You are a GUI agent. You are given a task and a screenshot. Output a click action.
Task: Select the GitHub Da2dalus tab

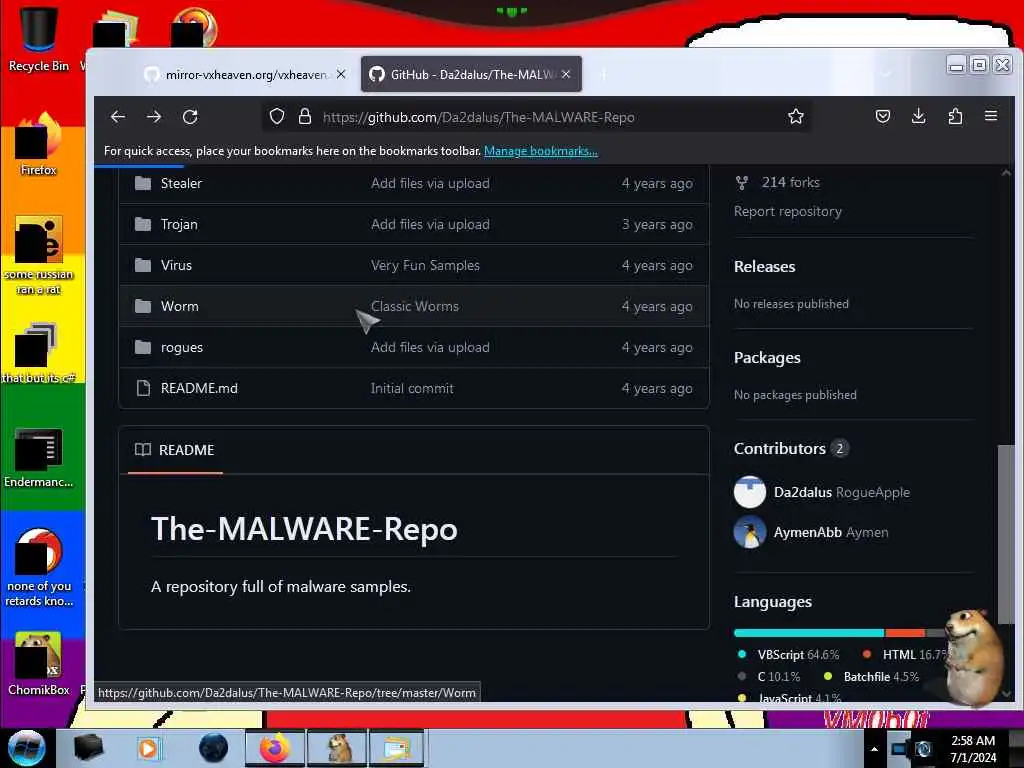[x=472, y=74]
